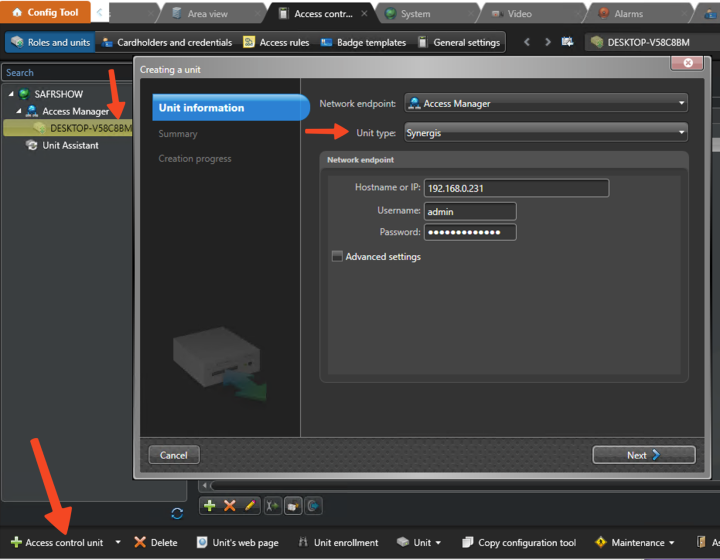Open the Unit type dropdown
The height and width of the screenshot is (560, 720).
(x=546, y=133)
